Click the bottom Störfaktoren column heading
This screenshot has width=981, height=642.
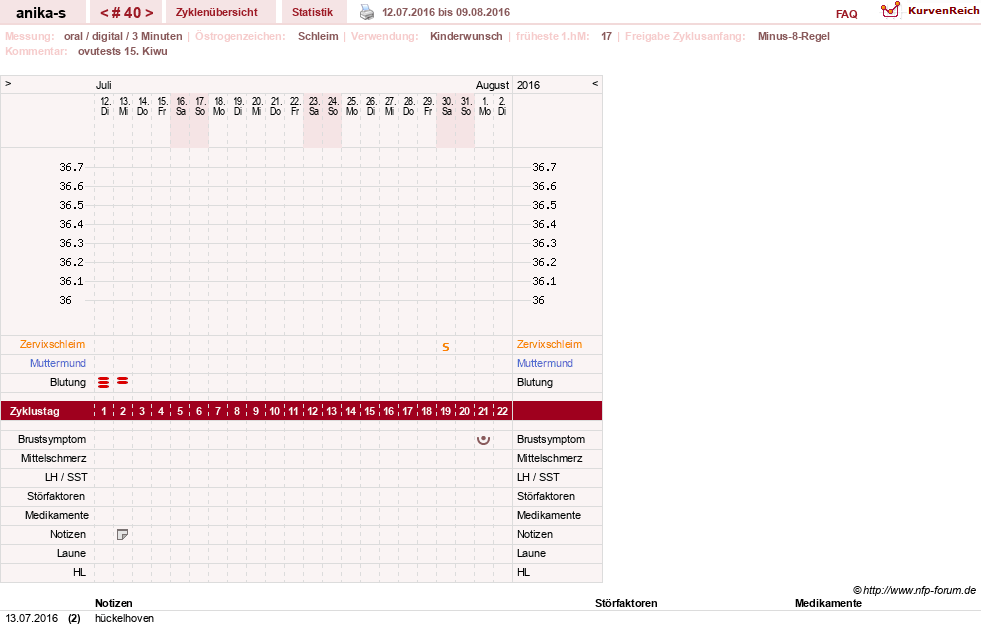626,603
